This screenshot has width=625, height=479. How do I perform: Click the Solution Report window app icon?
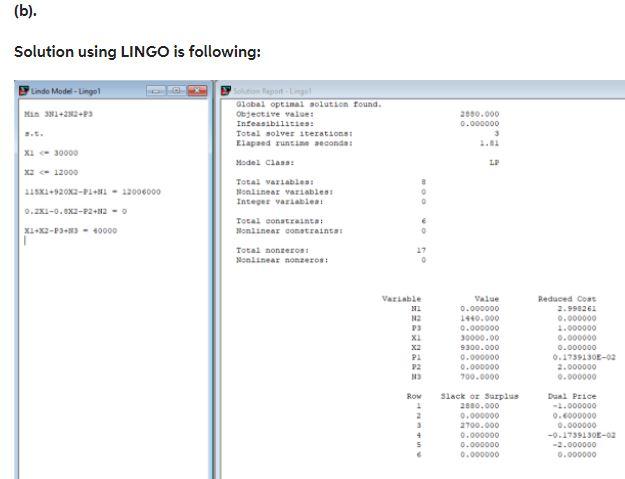[226, 91]
